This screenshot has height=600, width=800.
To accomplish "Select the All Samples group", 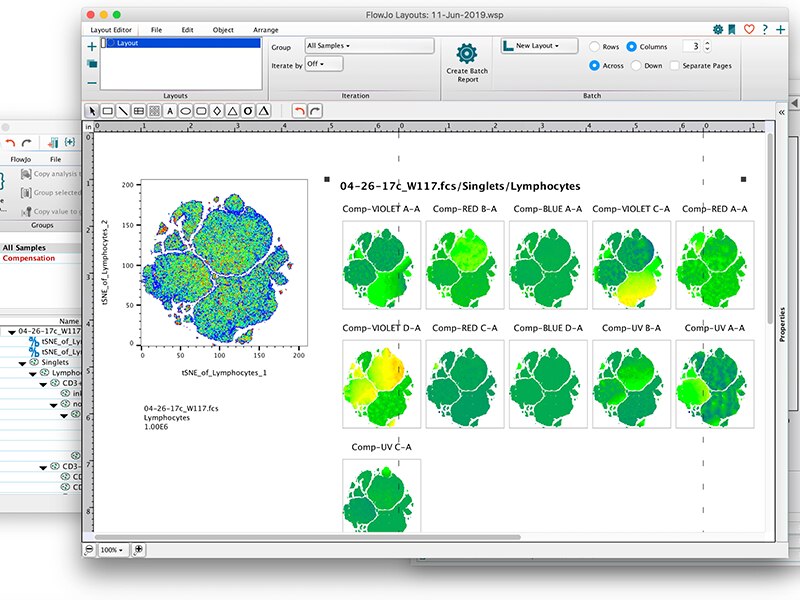I will tap(40, 247).
